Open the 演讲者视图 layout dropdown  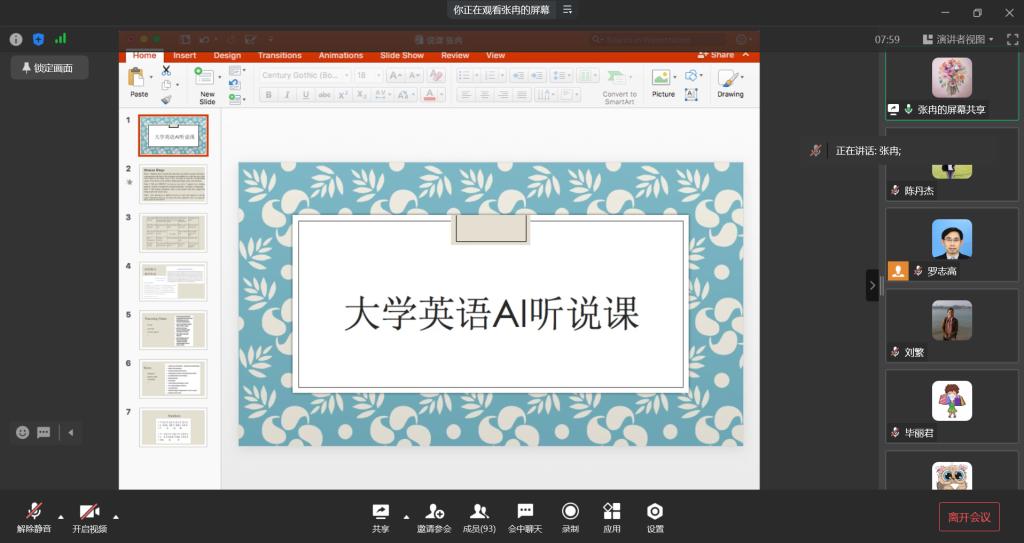(x=965, y=39)
